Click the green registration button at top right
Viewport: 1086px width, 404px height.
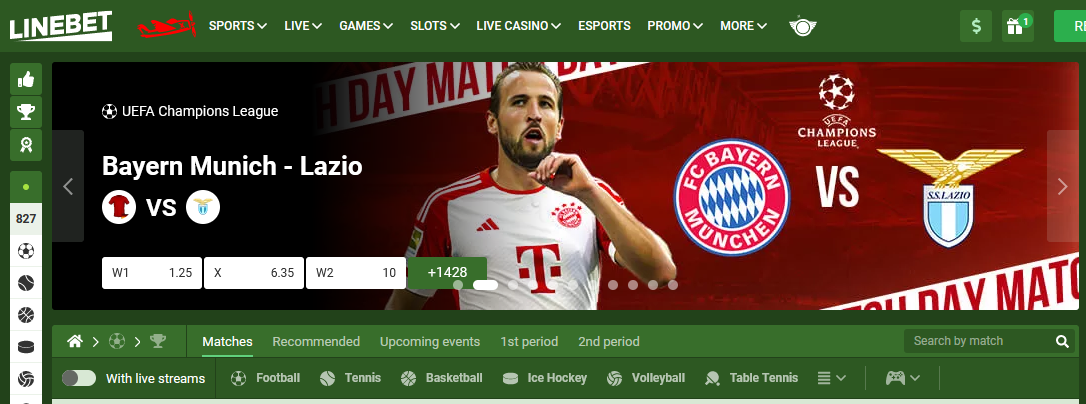click(x=1069, y=26)
